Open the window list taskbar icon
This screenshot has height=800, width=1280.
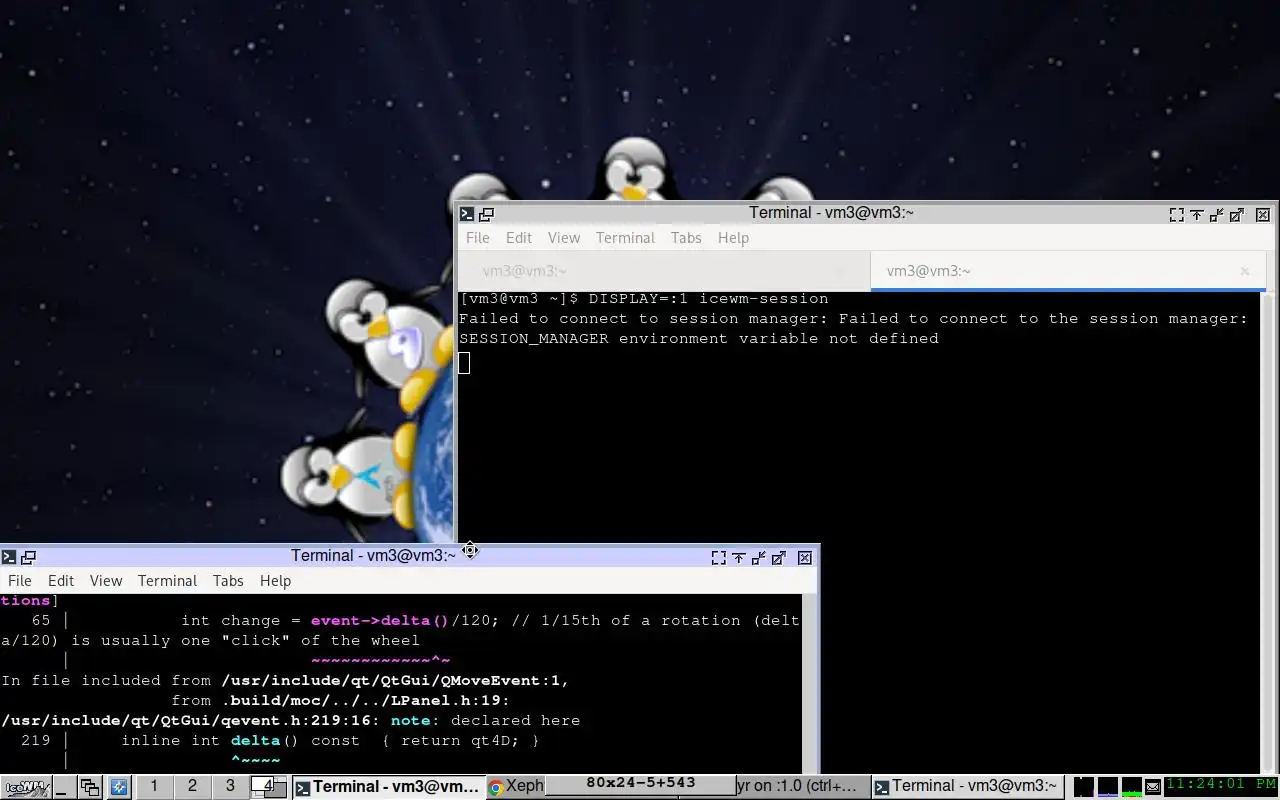tap(90, 787)
